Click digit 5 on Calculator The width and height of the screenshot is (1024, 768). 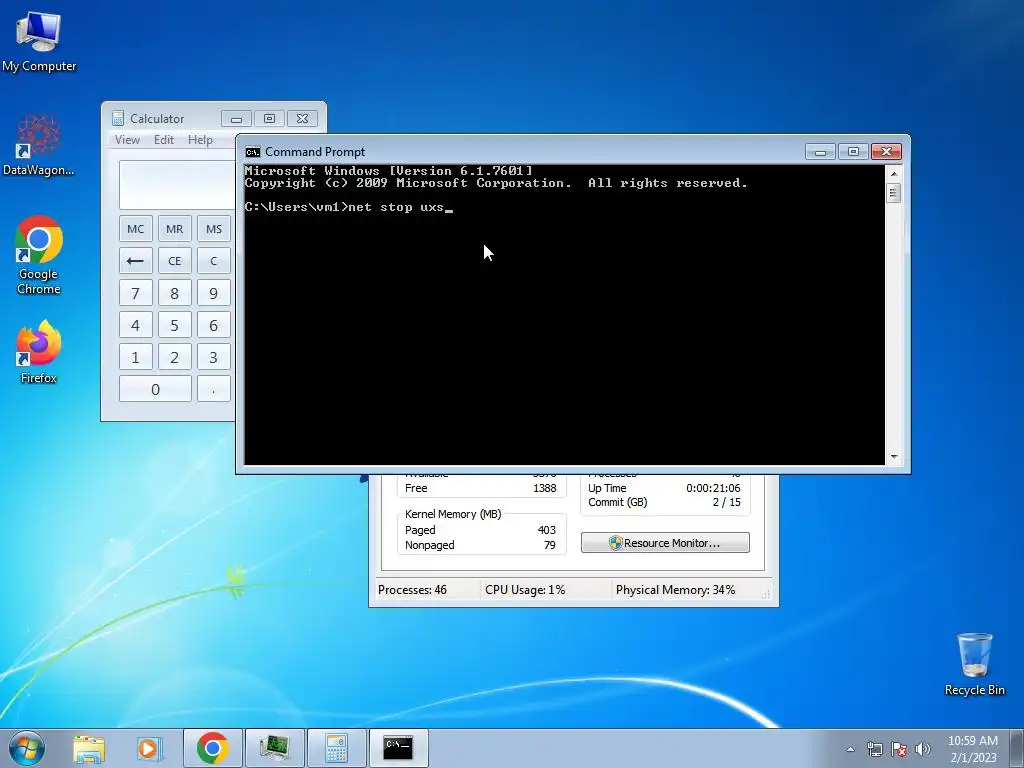pyautogui.click(x=174, y=325)
